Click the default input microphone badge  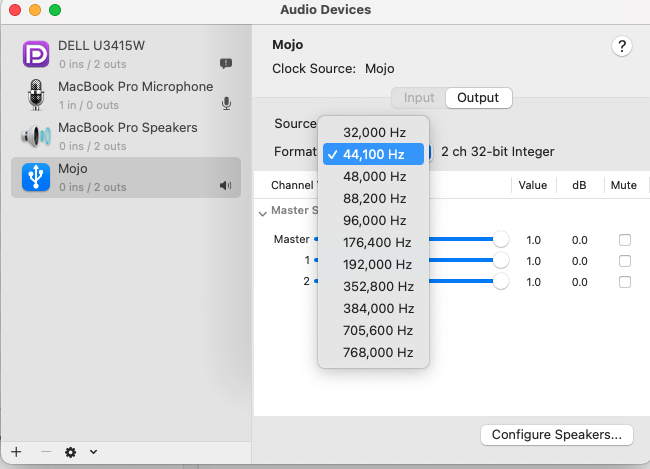[226, 103]
